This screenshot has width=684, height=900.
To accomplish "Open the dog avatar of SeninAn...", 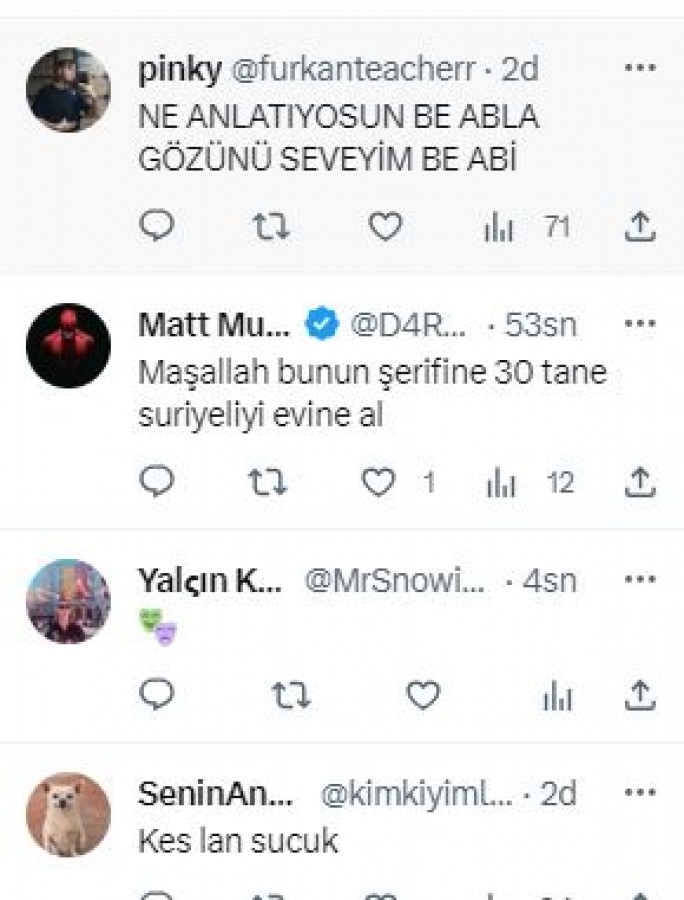I will pos(68,814).
